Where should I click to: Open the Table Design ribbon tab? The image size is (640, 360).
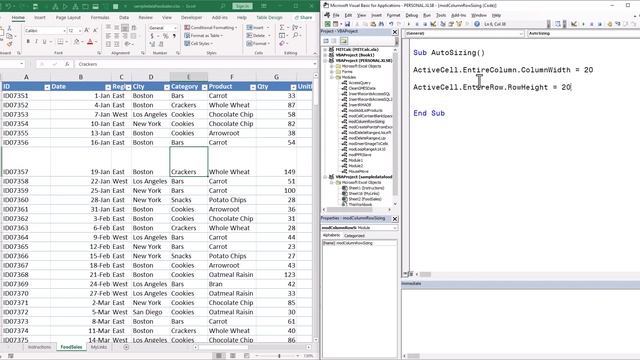(269, 18)
